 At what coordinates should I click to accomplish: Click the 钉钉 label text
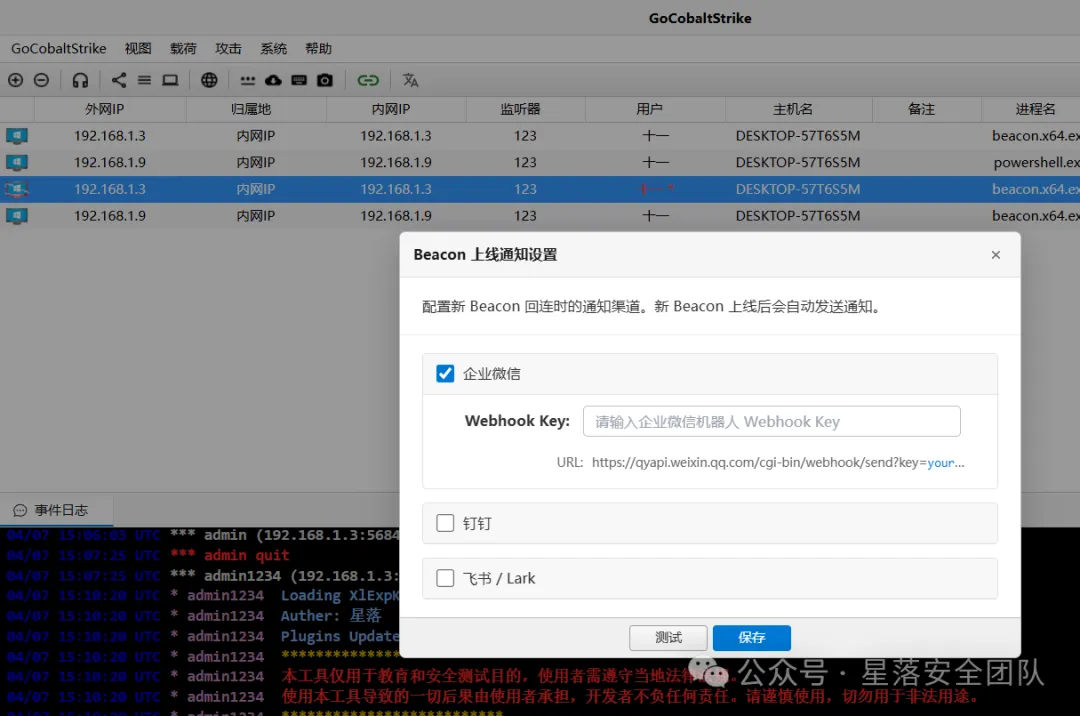point(477,523)
